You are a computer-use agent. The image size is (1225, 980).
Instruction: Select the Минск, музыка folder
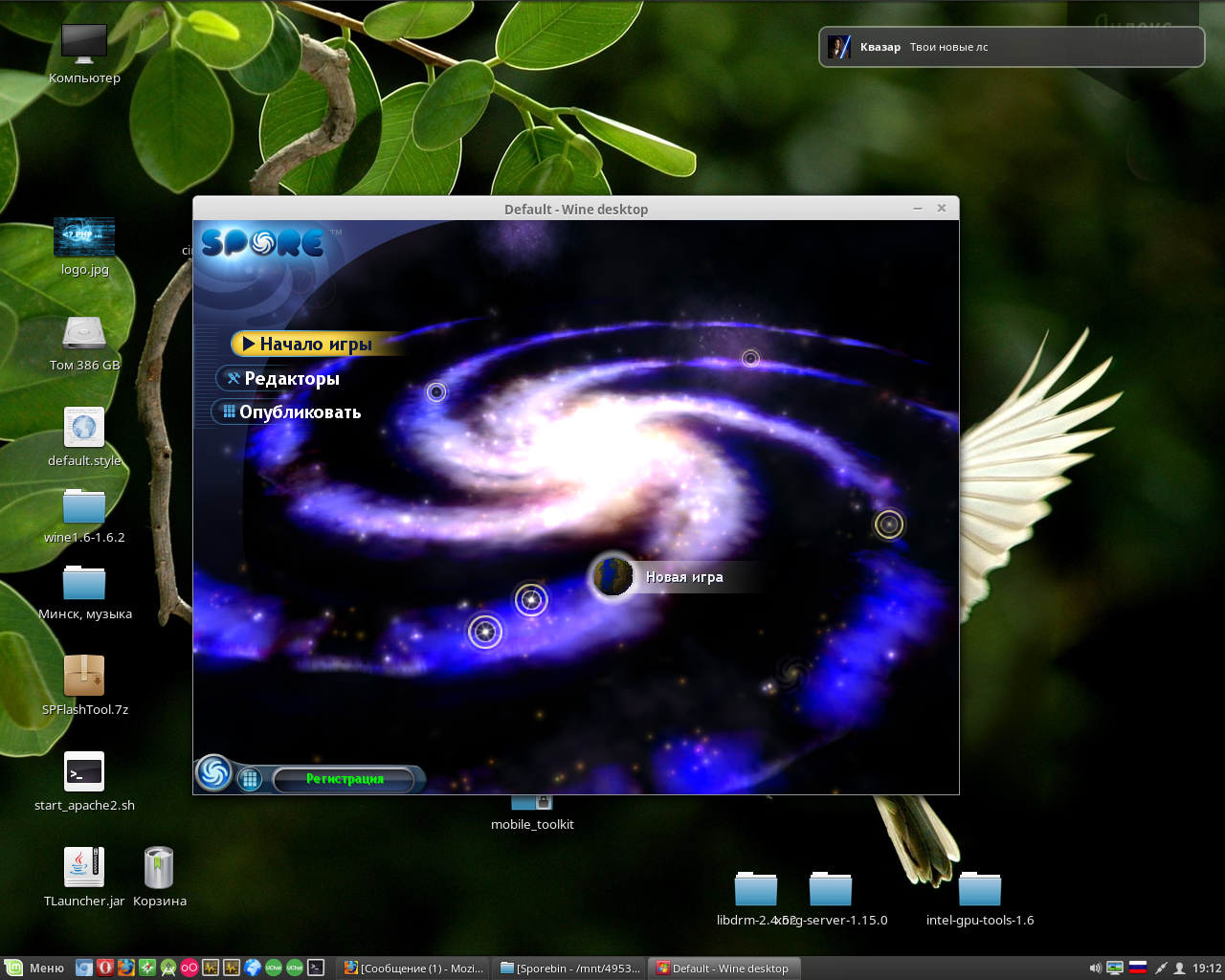pyautogui.click(x=84, y=583)
